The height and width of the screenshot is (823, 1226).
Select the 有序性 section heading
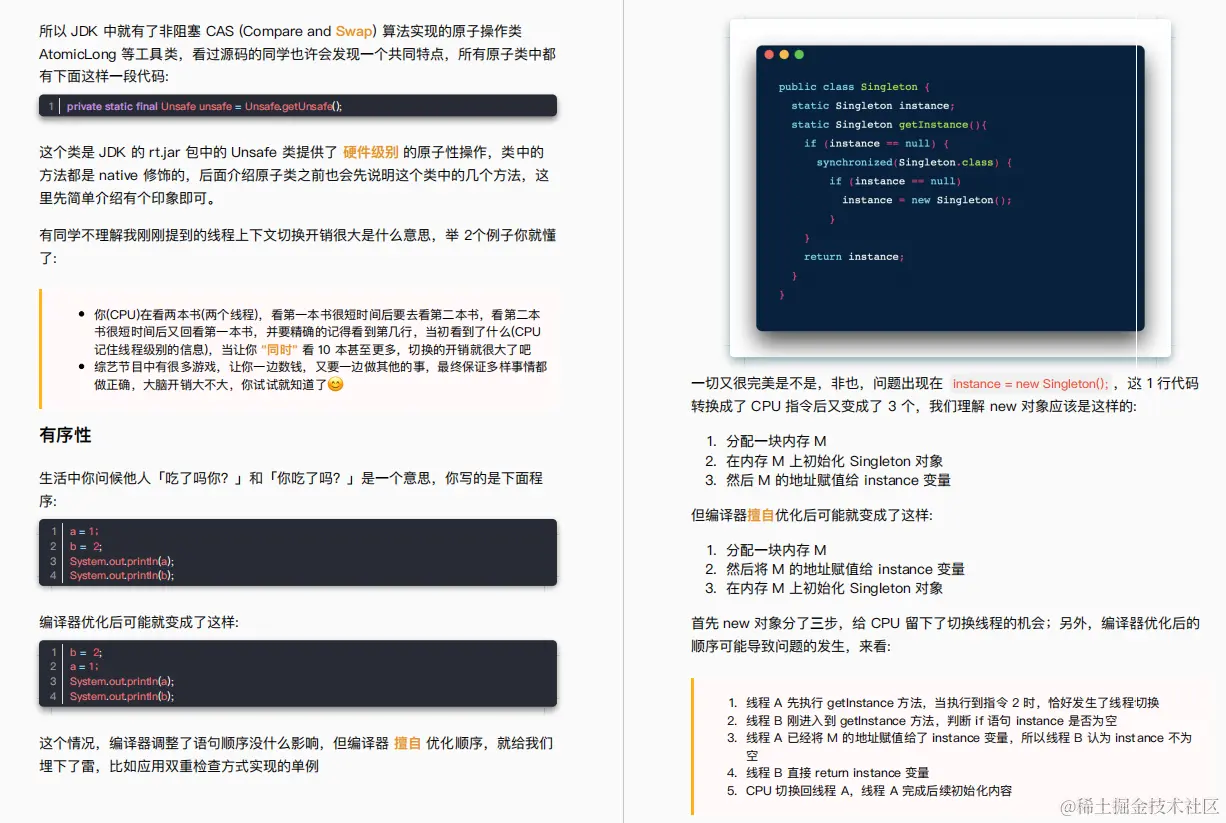(63, 435)
